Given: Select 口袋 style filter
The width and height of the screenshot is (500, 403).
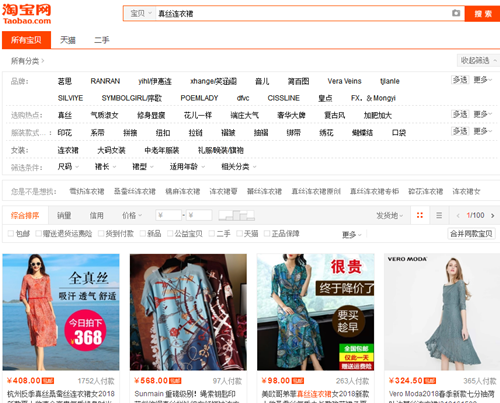Looking at the screenshot, I should click(399, 133).
